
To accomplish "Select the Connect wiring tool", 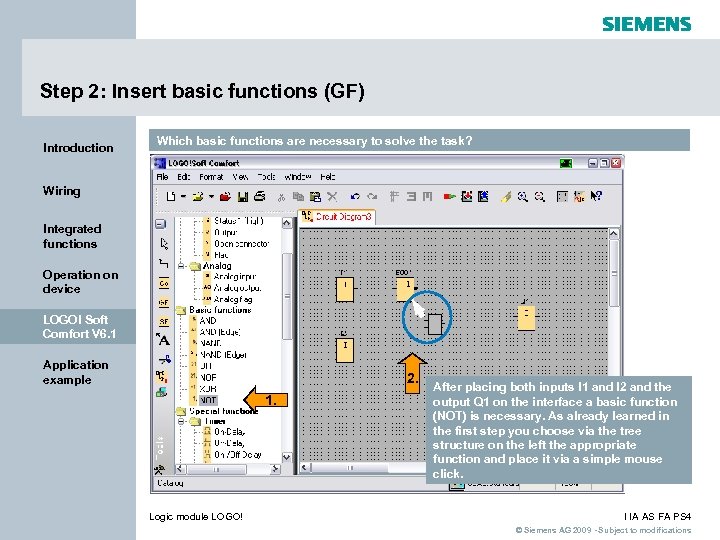I will [163, 263].
